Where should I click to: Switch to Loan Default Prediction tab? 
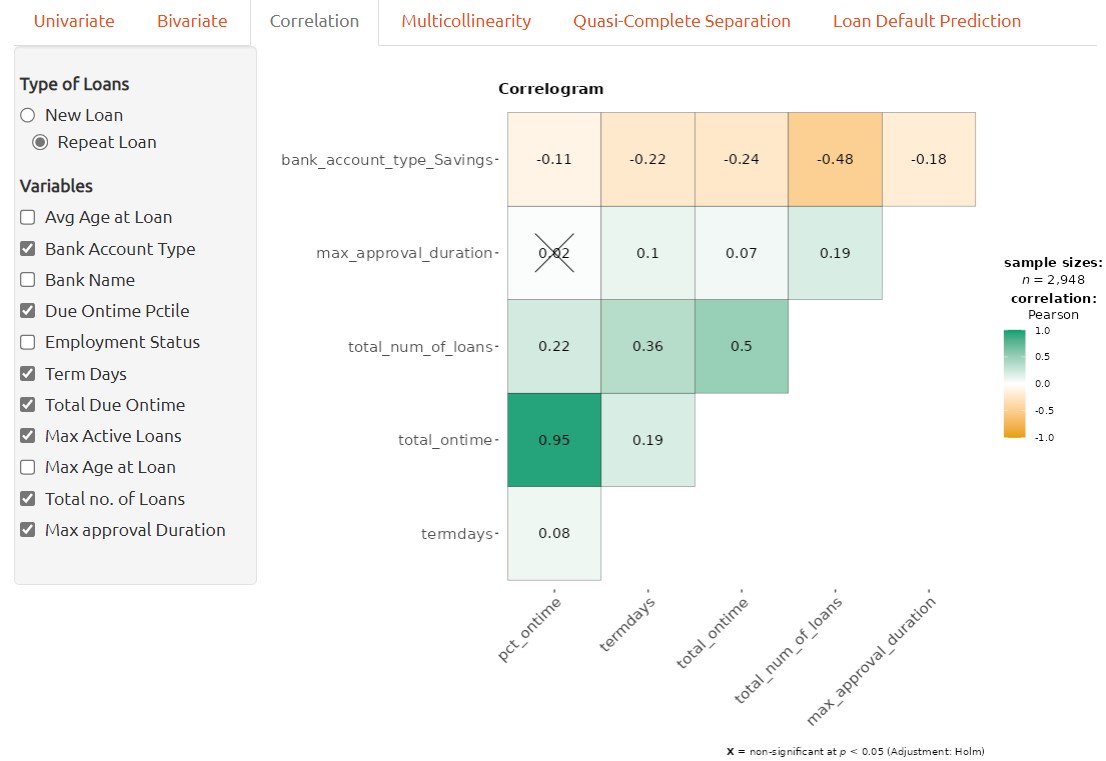926,21
